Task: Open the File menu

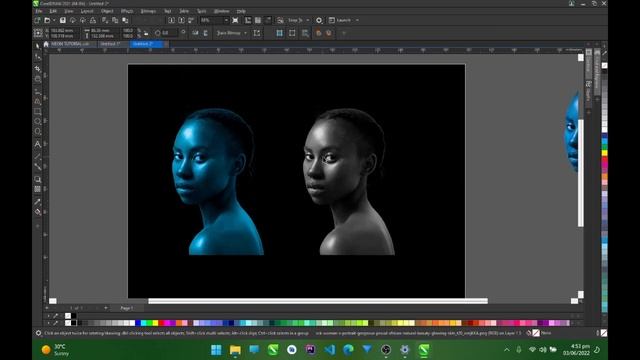Action: click(x=38, y=11)
